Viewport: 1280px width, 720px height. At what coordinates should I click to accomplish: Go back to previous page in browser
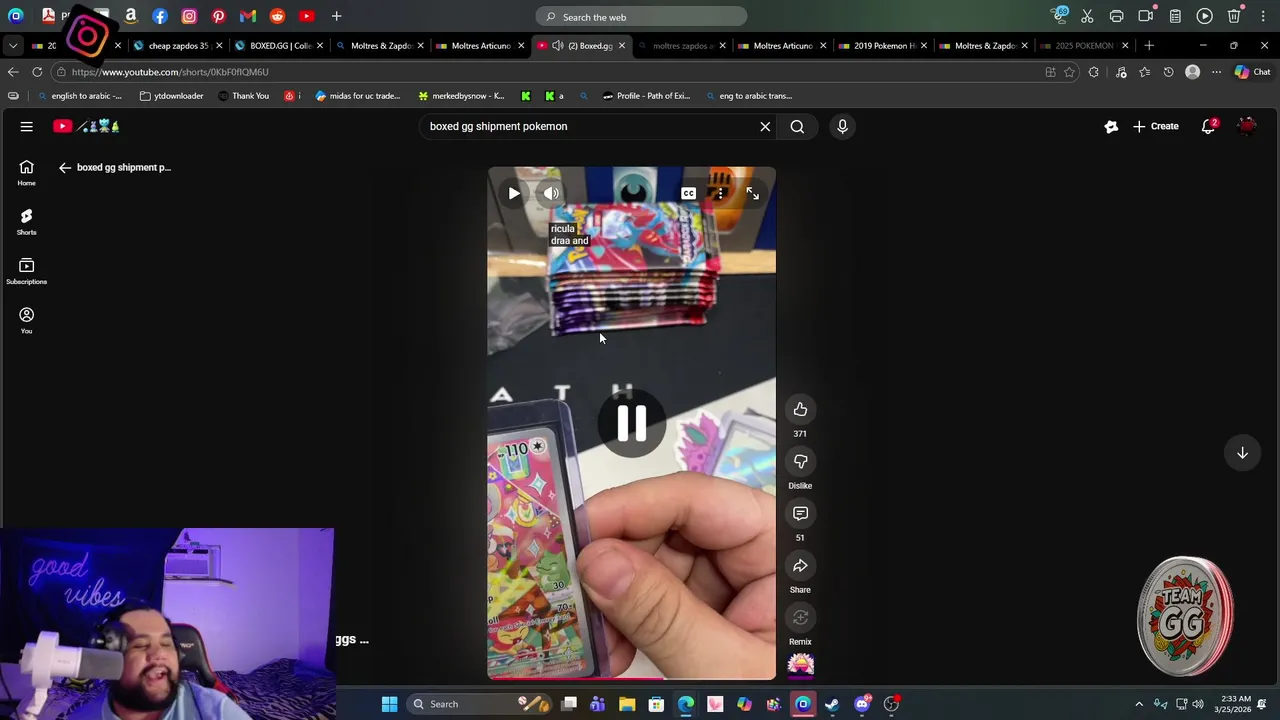[13, 72]
